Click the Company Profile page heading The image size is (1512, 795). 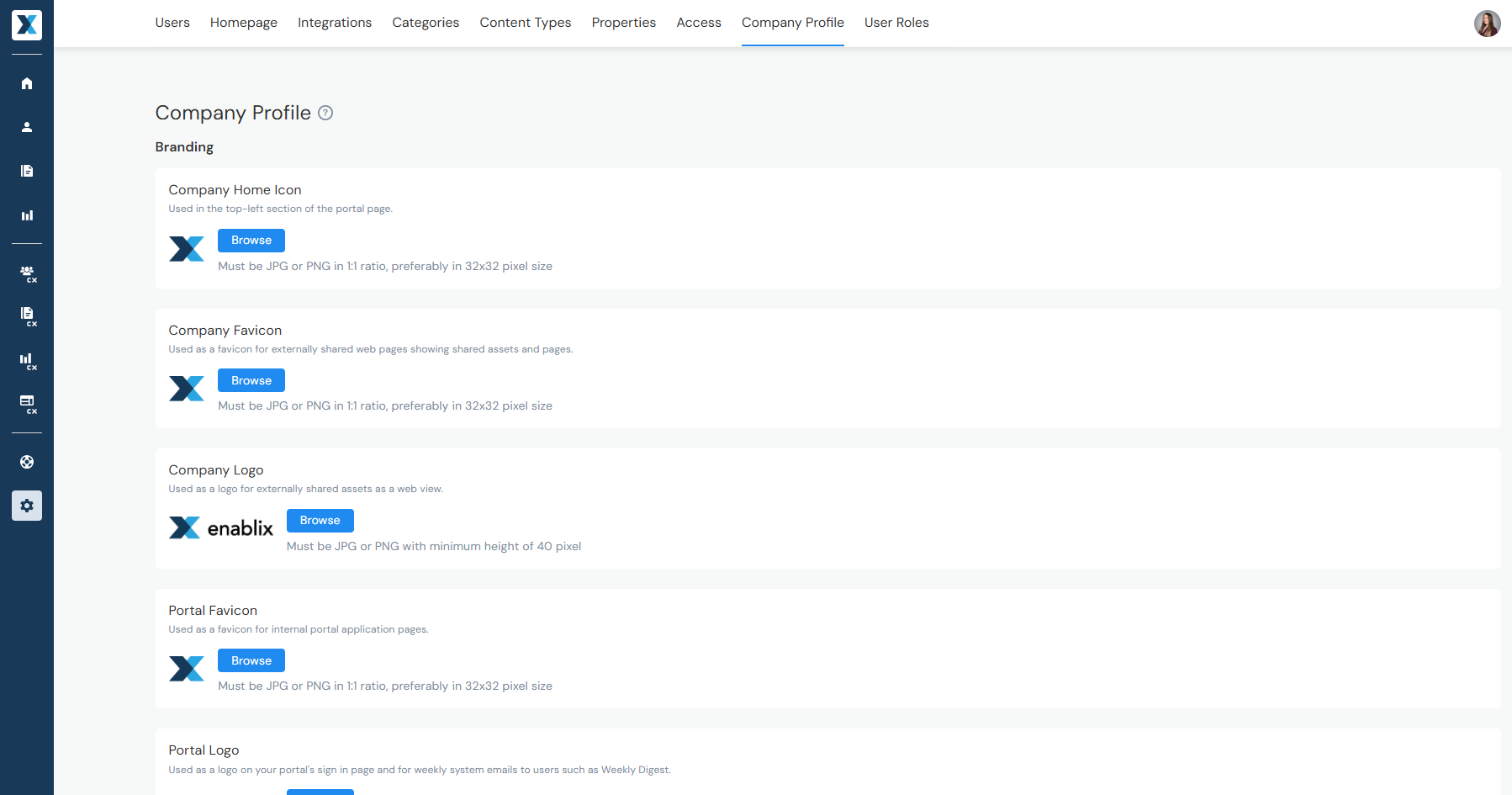pos(233,113)
